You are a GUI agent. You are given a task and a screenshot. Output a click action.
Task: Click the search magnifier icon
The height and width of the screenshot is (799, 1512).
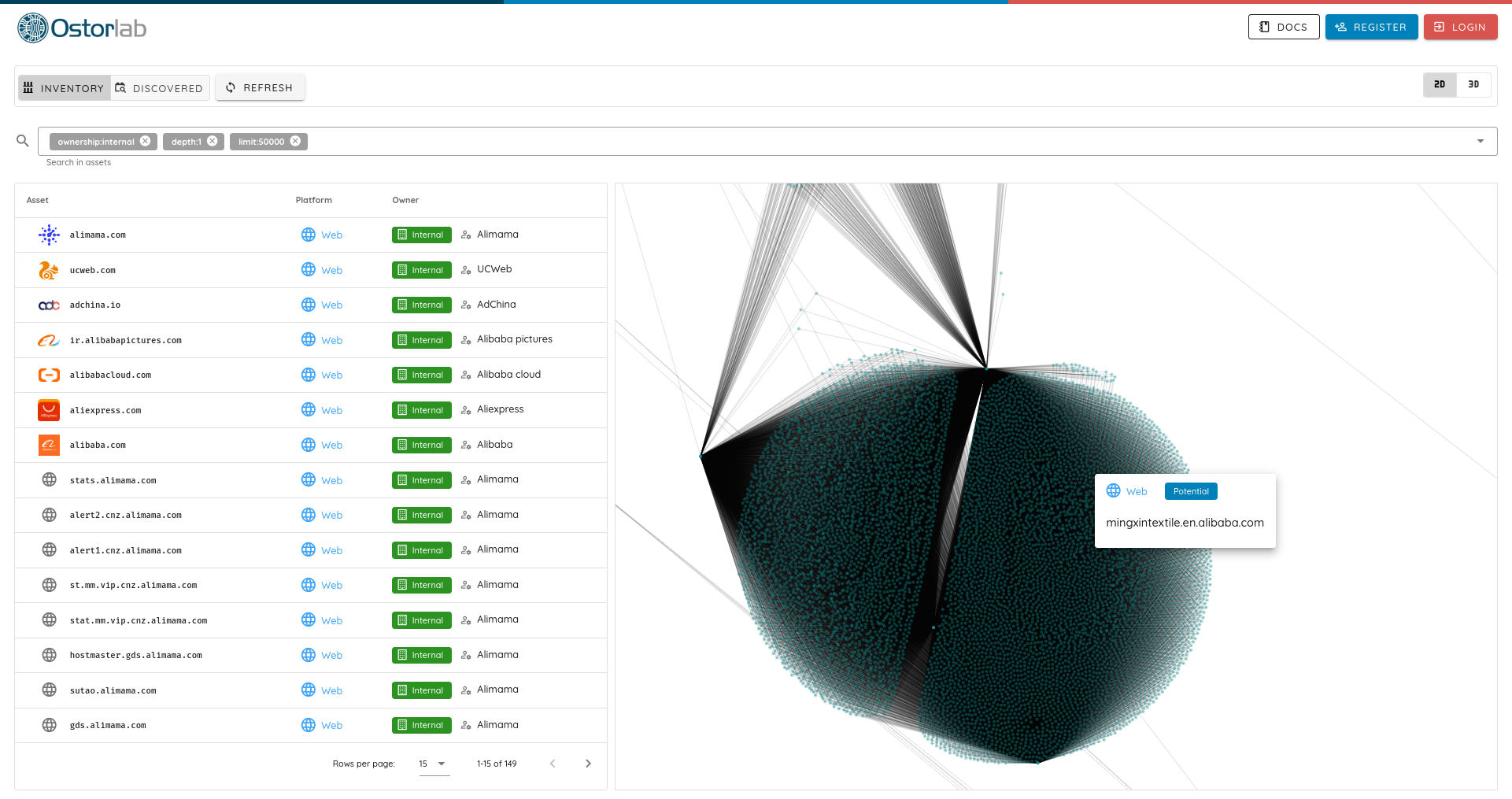pos(23,141)
